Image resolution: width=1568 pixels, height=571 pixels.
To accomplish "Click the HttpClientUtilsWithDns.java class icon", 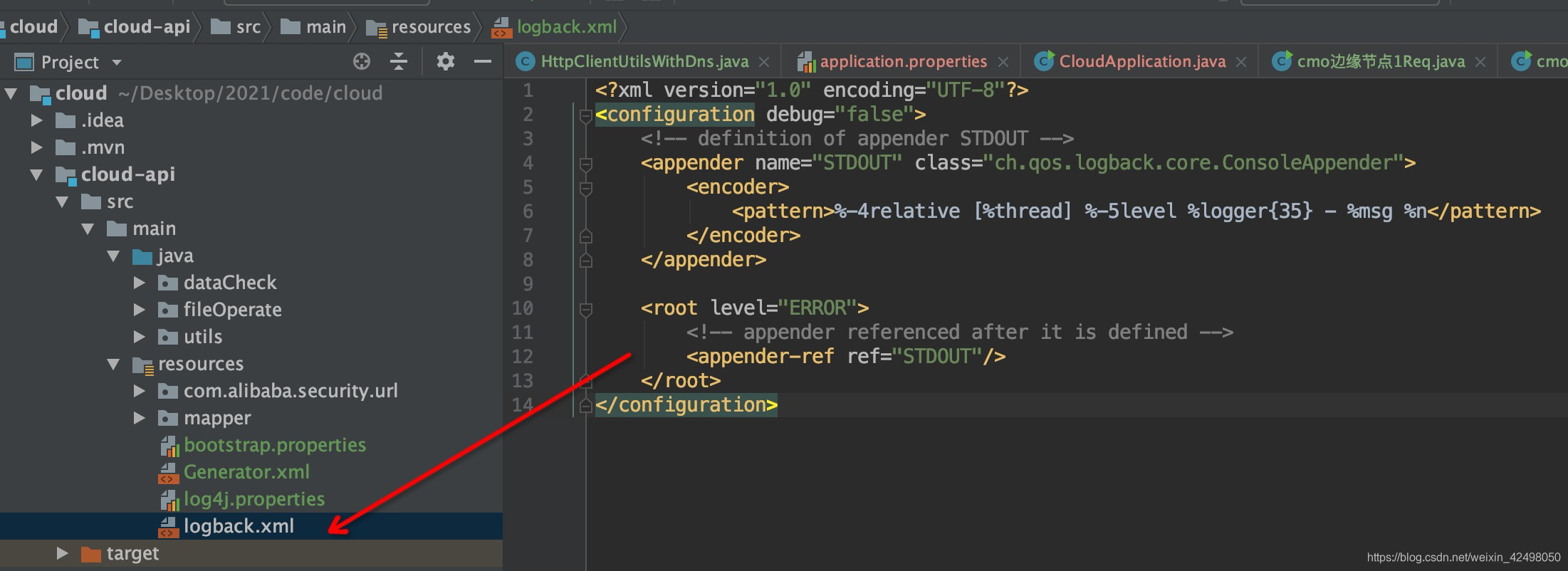I will pos(526,62).
